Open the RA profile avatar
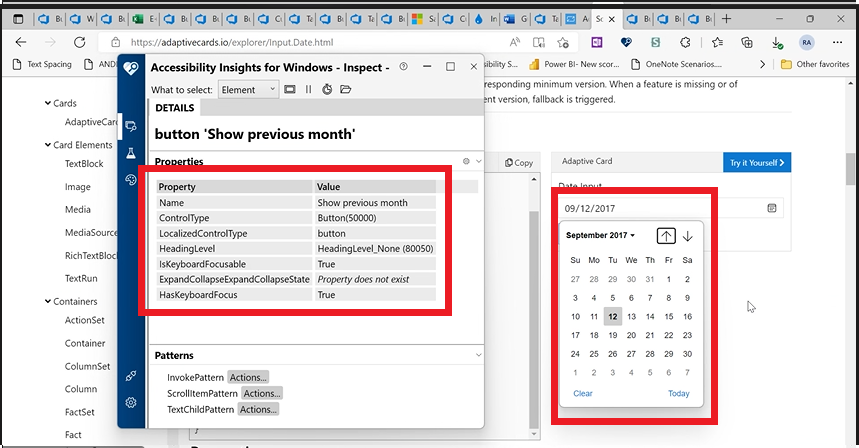Viewport: 859px width, 448px height. 806,42
